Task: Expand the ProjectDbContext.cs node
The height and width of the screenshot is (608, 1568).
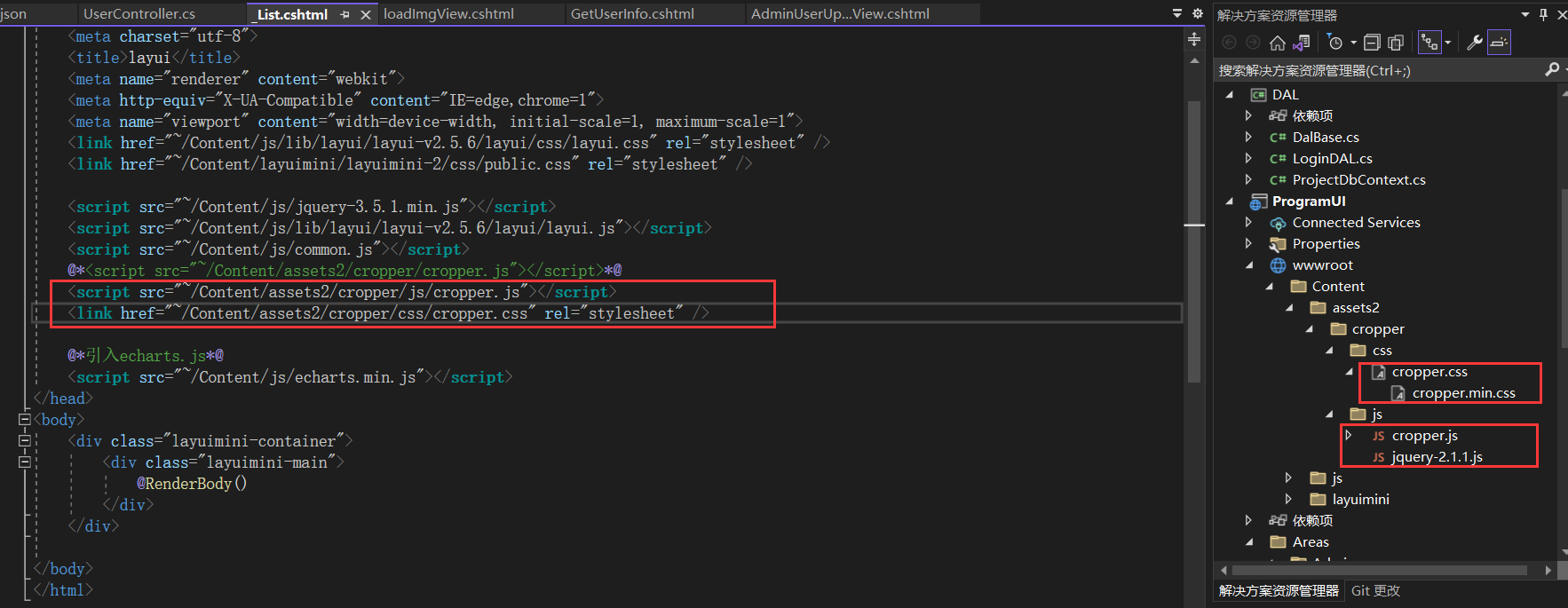Action: pyautogui.click(x=1248, y=179)
